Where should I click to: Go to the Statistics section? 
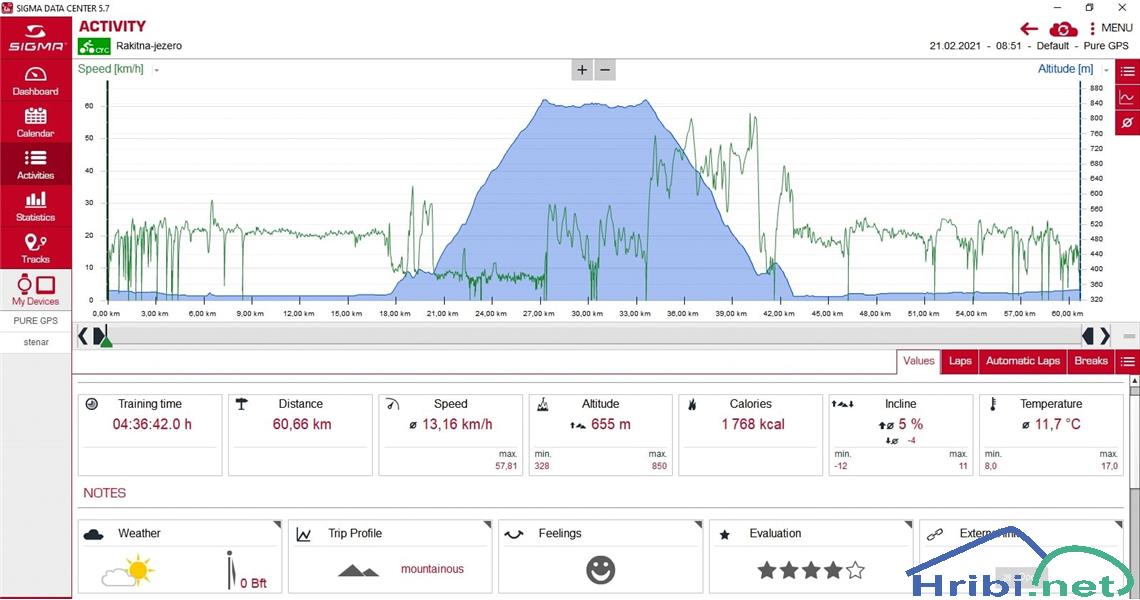pos(35,206)
